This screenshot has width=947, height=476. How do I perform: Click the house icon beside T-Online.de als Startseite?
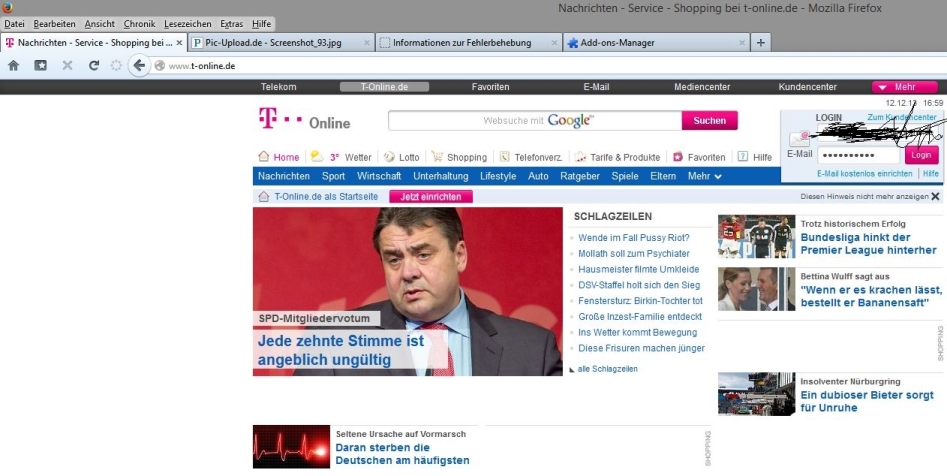[x=263, y=196]
